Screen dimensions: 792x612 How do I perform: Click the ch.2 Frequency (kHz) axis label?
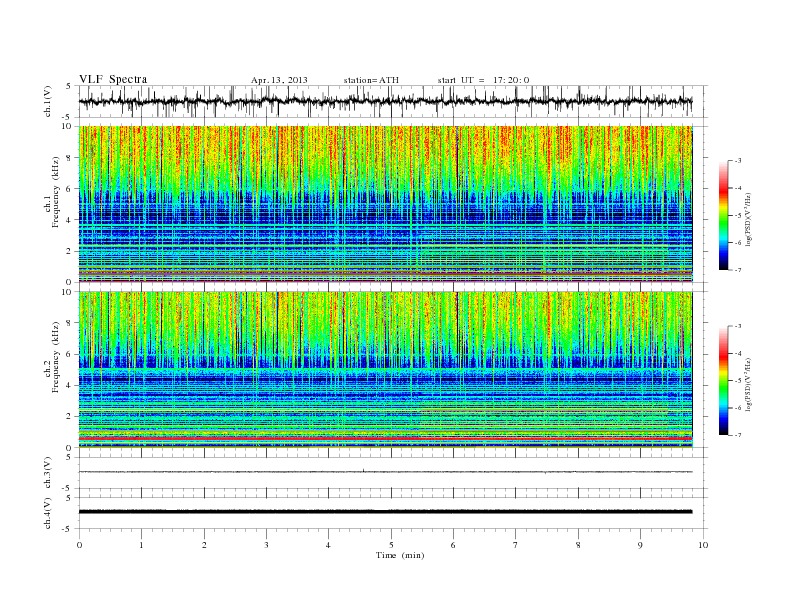click(52, 356)
